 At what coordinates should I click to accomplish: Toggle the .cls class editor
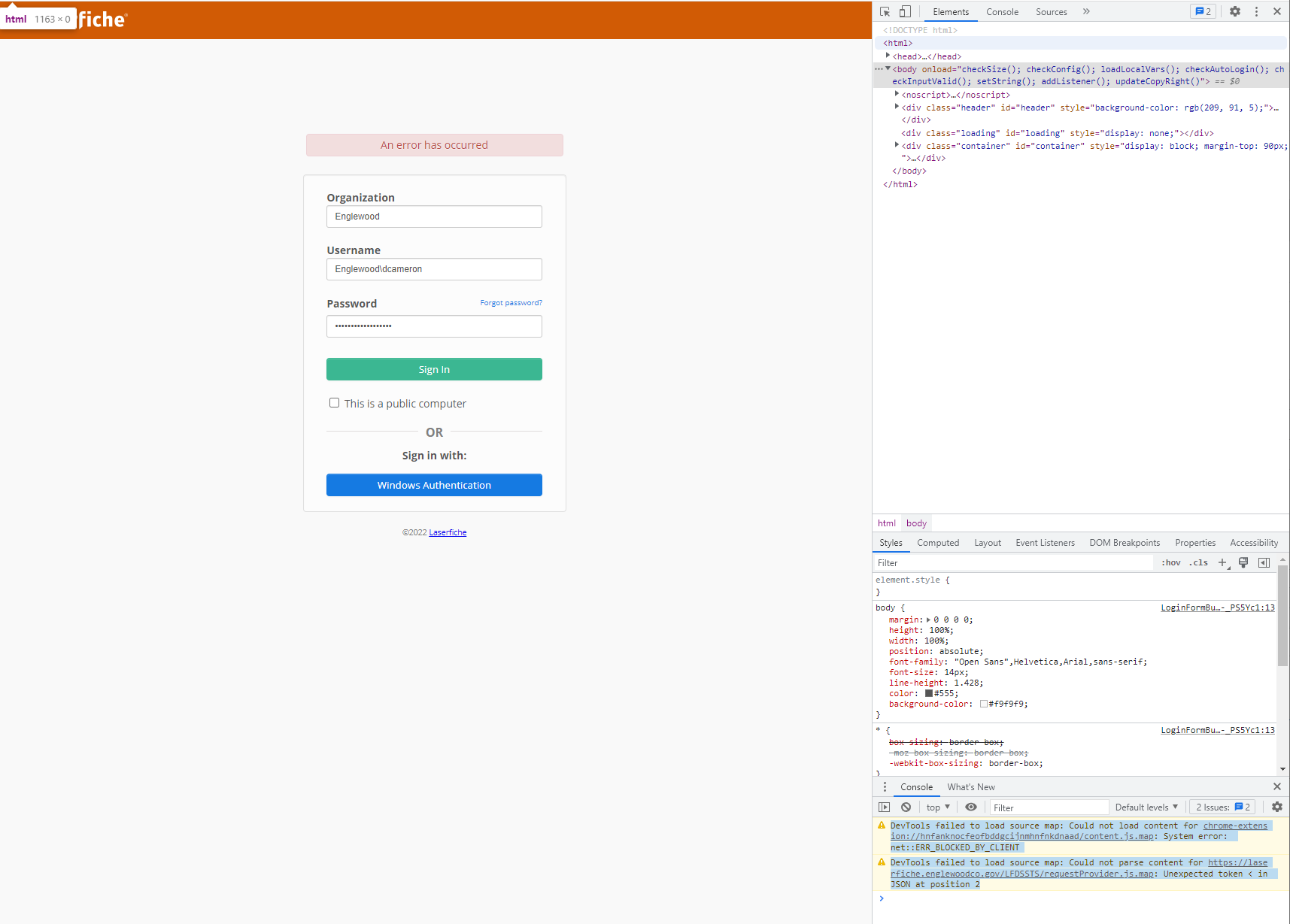pos(1198,563)
